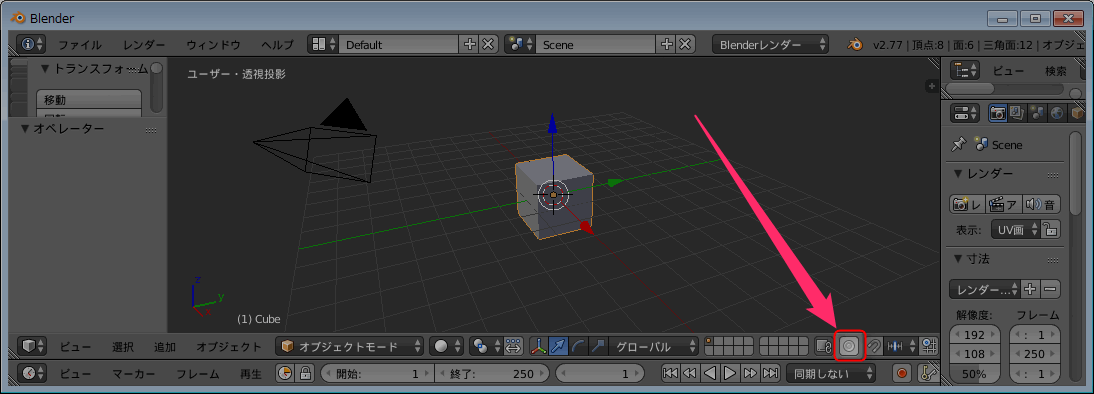1094x394 pixels.
Task: Select the rotate manipulator arc icon
Action: tap(578, 346)
